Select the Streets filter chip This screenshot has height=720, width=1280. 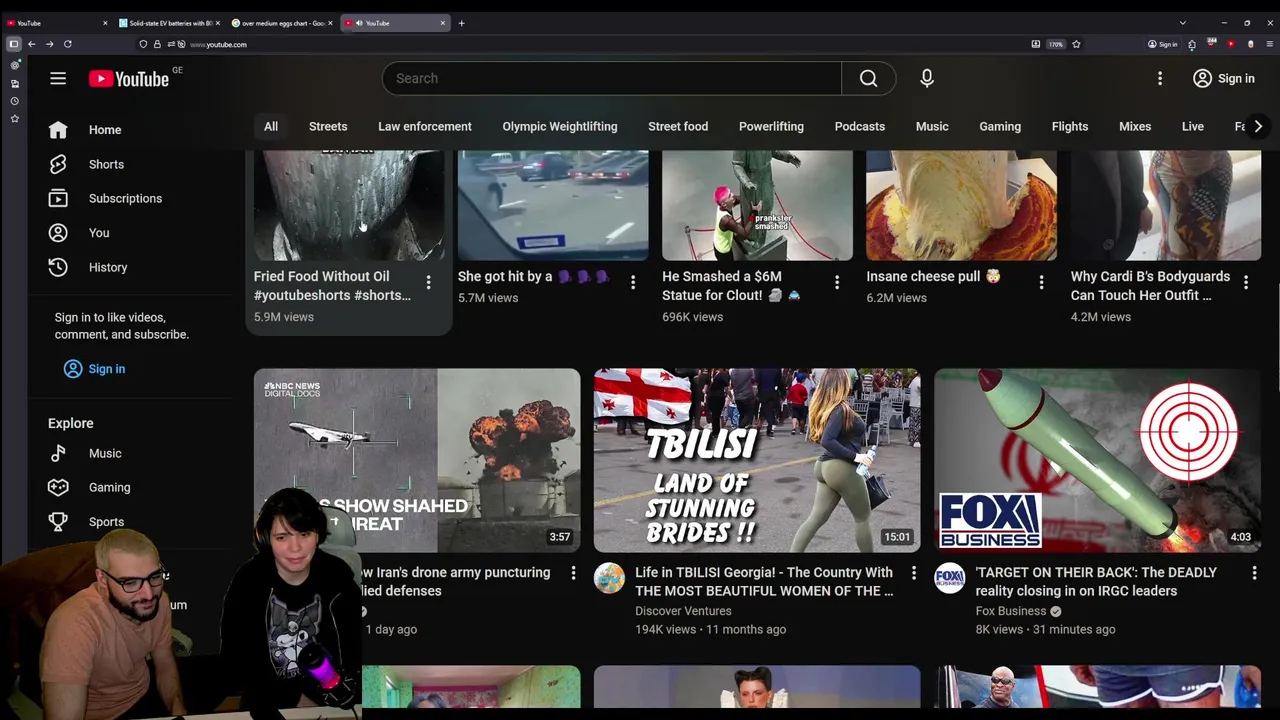(x=328, y=126)
